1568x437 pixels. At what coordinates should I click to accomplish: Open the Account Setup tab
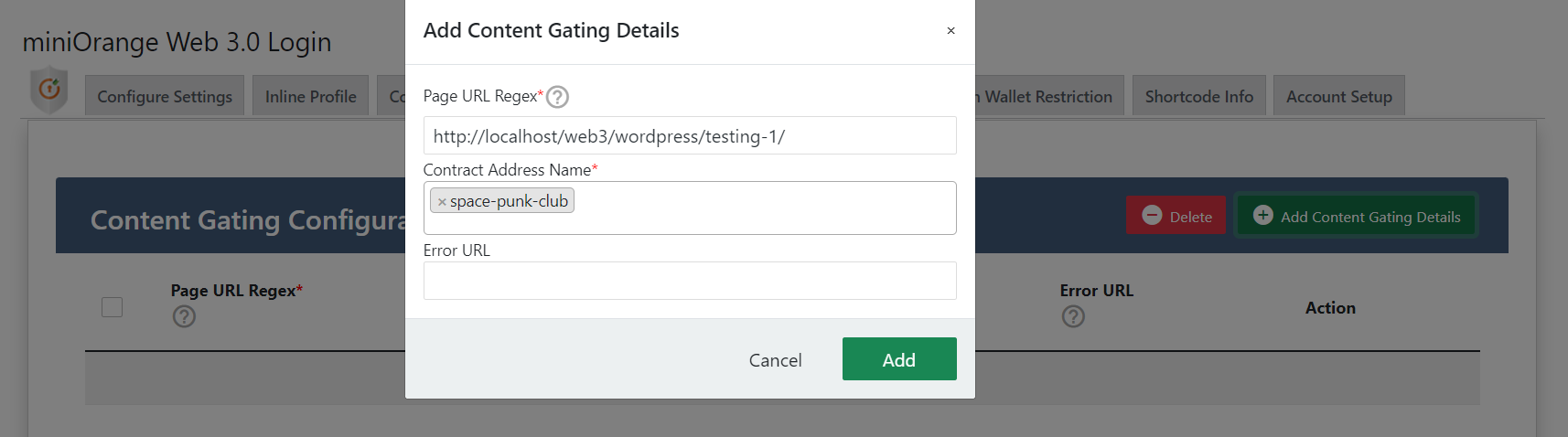tap(1338, 96)
